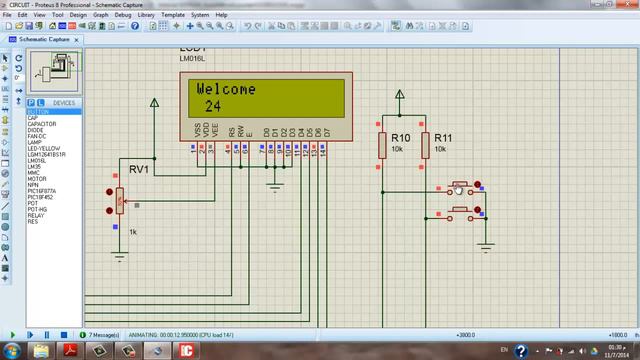Click the Windows Start button
The image size is (640, 360).
coord(12,351)
